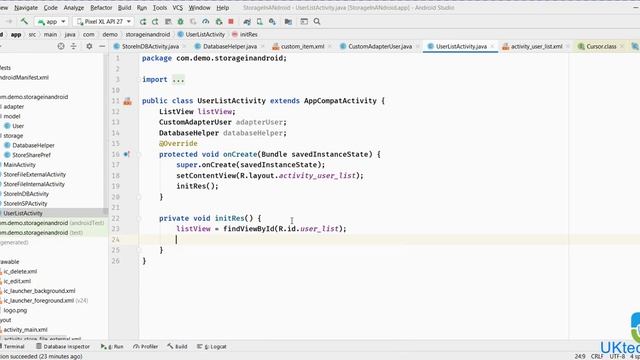The width and height of the screenshot is (640, 360).
Task: Click the Profile app gauge icon
Action: coord(206,22)
